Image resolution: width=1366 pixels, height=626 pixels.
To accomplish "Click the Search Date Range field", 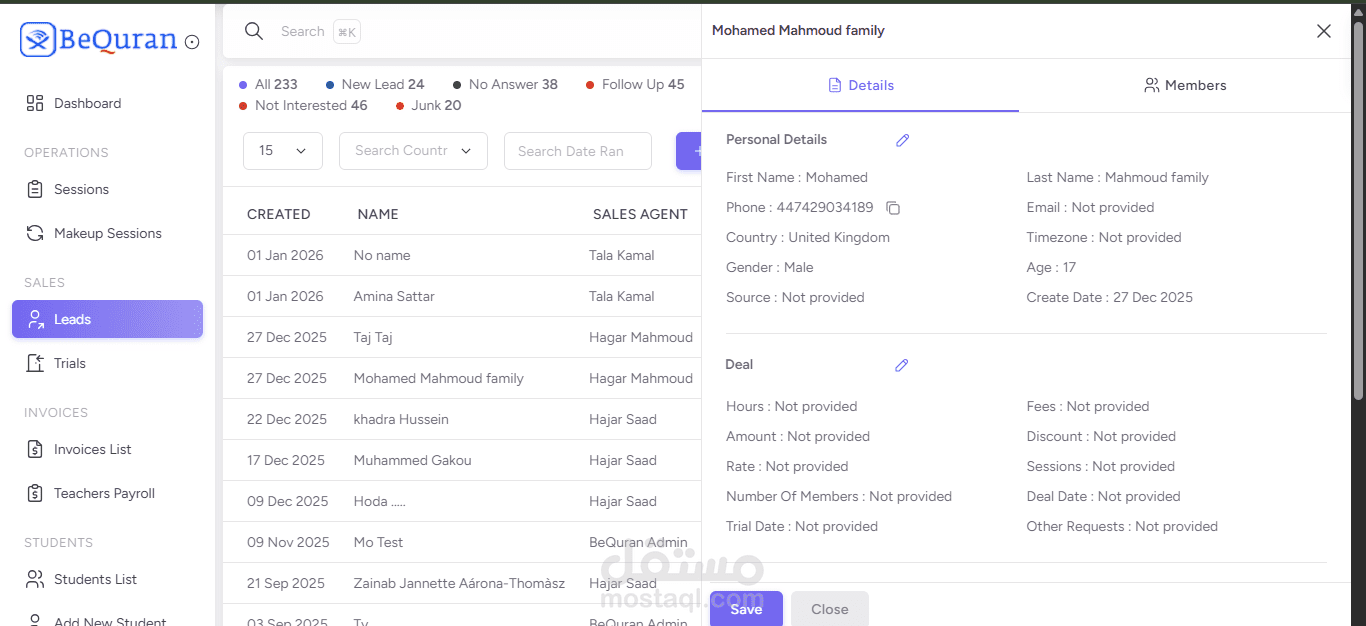I will tap(577, 151).
